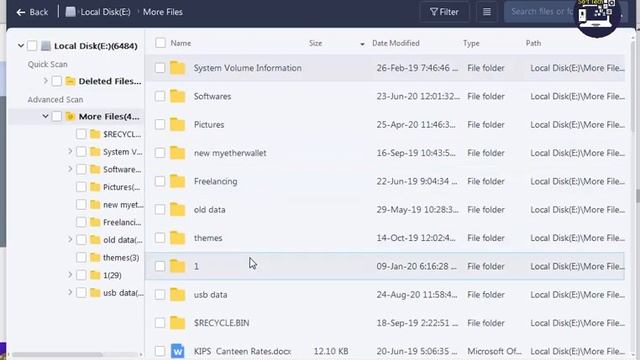640x360 pixels.
Task: Select Freelanci... folder in tree
Action: 122,222
